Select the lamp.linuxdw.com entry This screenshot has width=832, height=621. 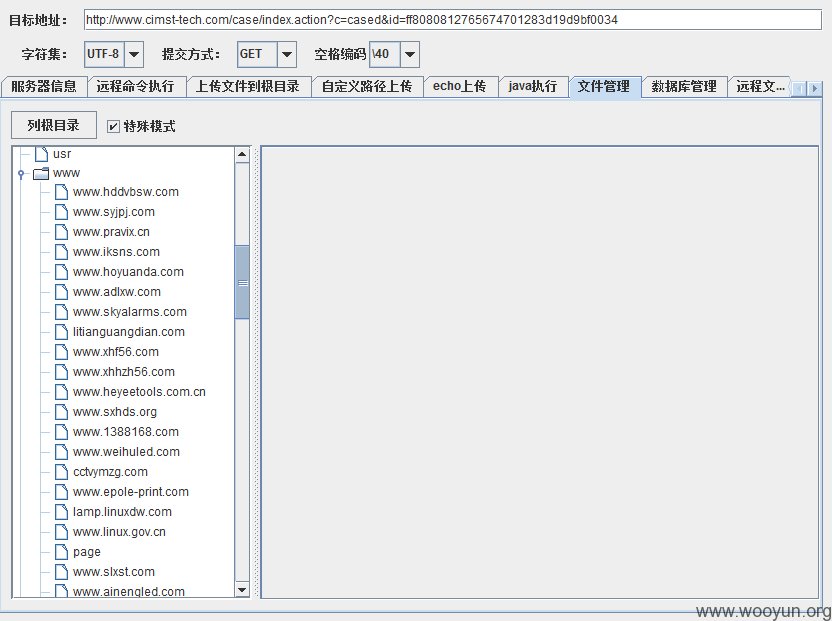click(122, 512)
